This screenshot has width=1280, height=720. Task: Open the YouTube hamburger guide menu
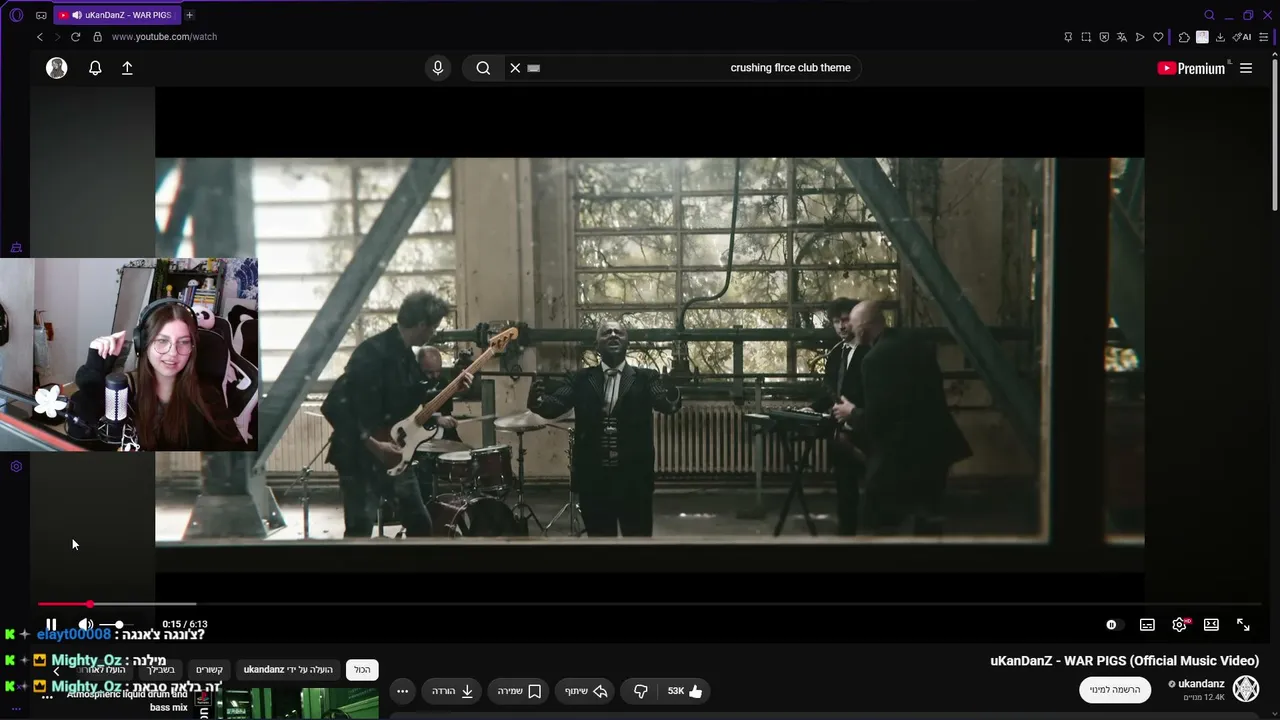coord(1246,68)
